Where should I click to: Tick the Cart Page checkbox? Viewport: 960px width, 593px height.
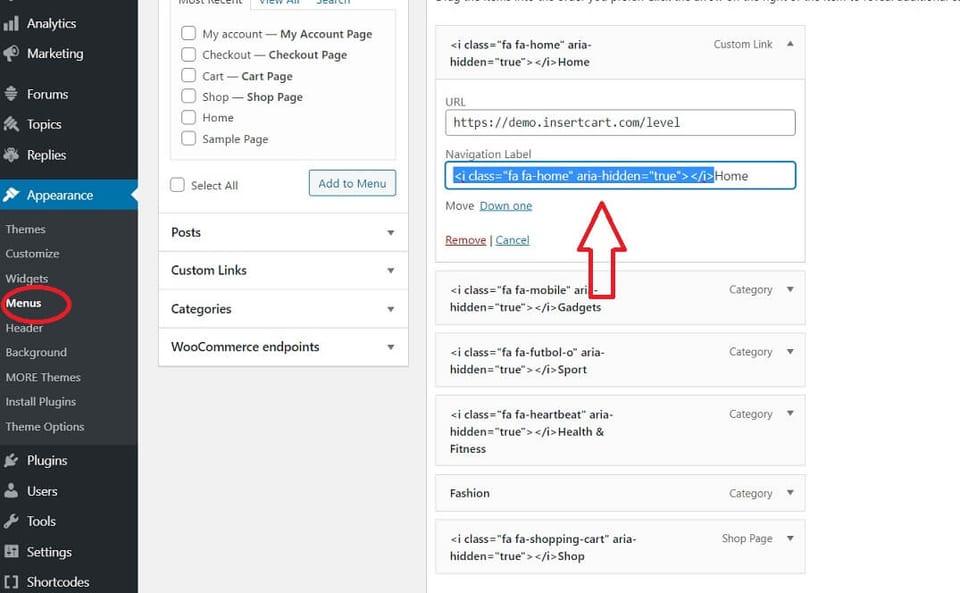point(189,75)
